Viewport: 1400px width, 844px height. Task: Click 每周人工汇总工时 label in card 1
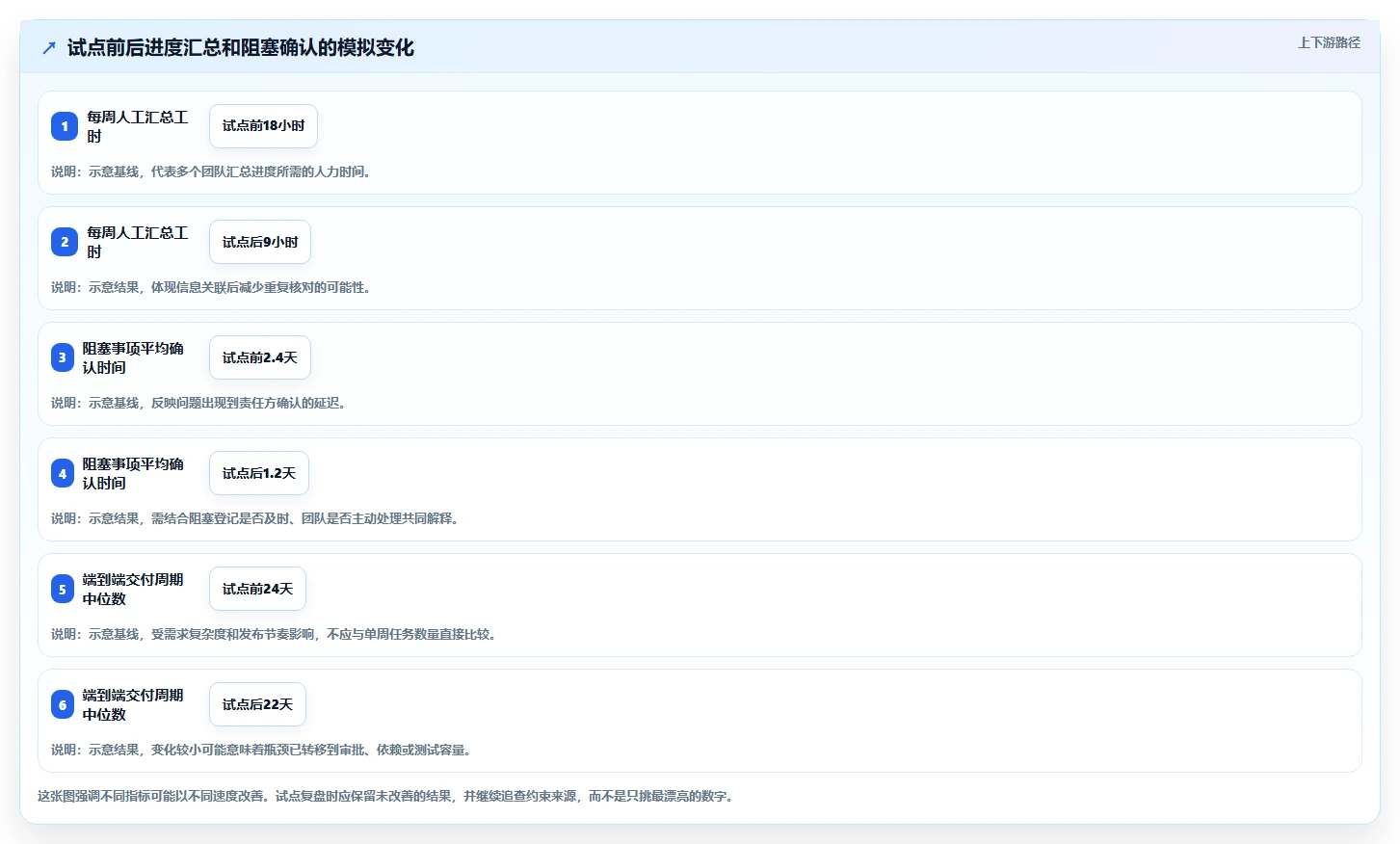(x=138, y=126)
